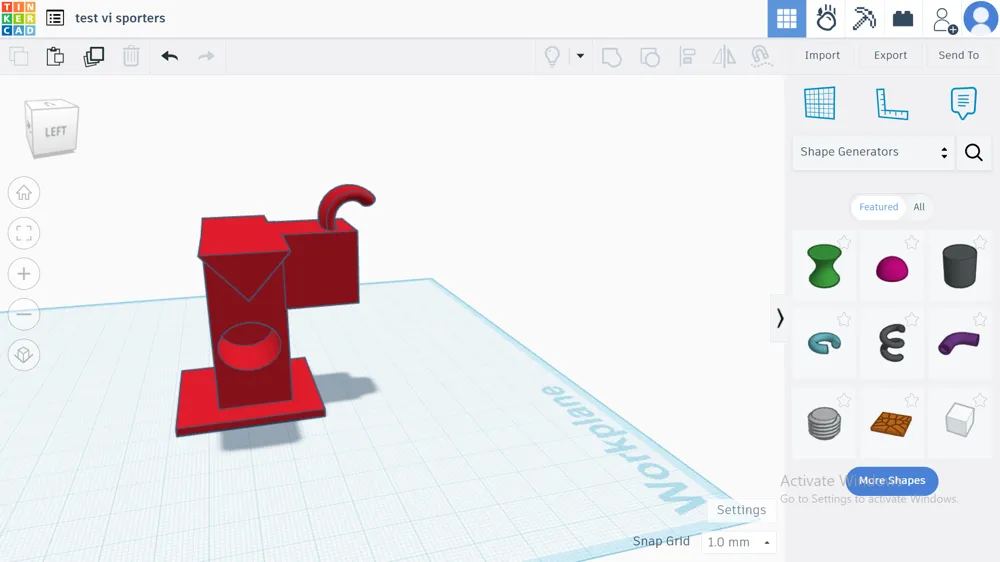Screen dimensions: 1000x562
Task: Switch to the Featured tab
Action: [x=878, y=207]
